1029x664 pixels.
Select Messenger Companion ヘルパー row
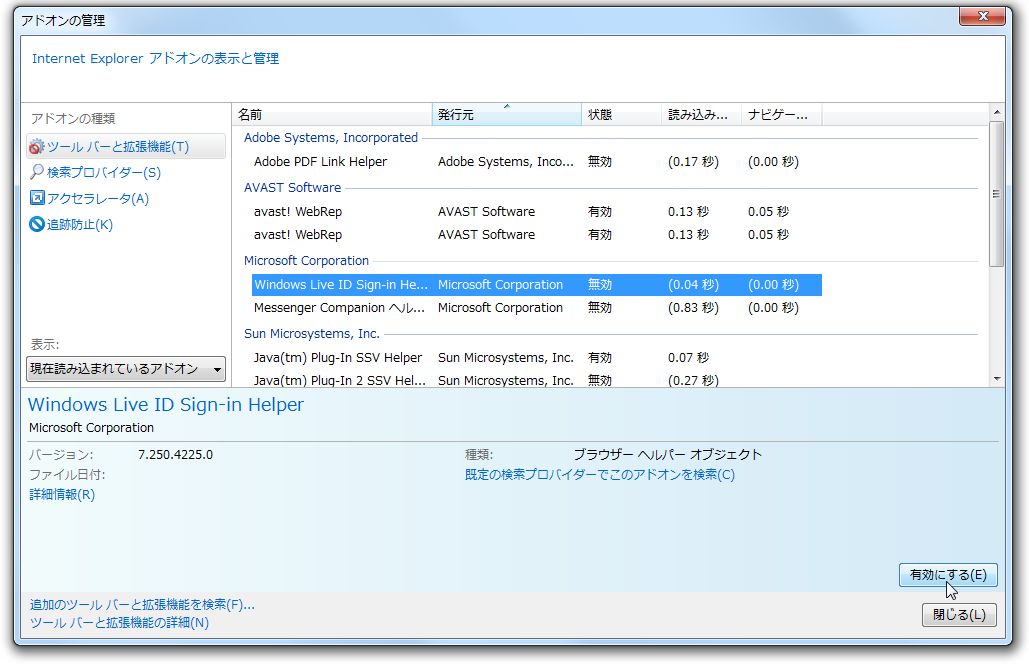537,308
